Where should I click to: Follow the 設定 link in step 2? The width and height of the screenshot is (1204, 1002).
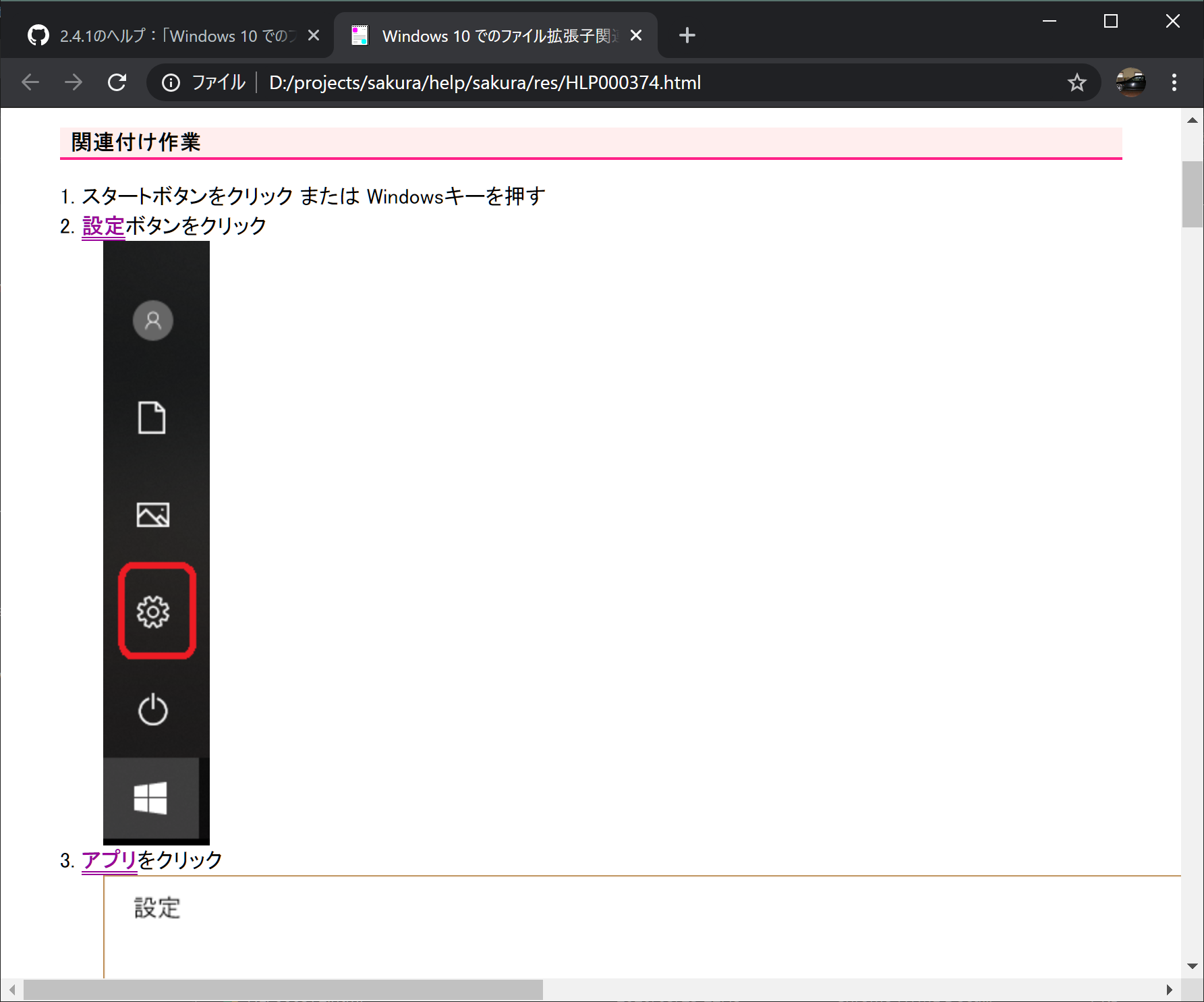(x=103, y=226)
